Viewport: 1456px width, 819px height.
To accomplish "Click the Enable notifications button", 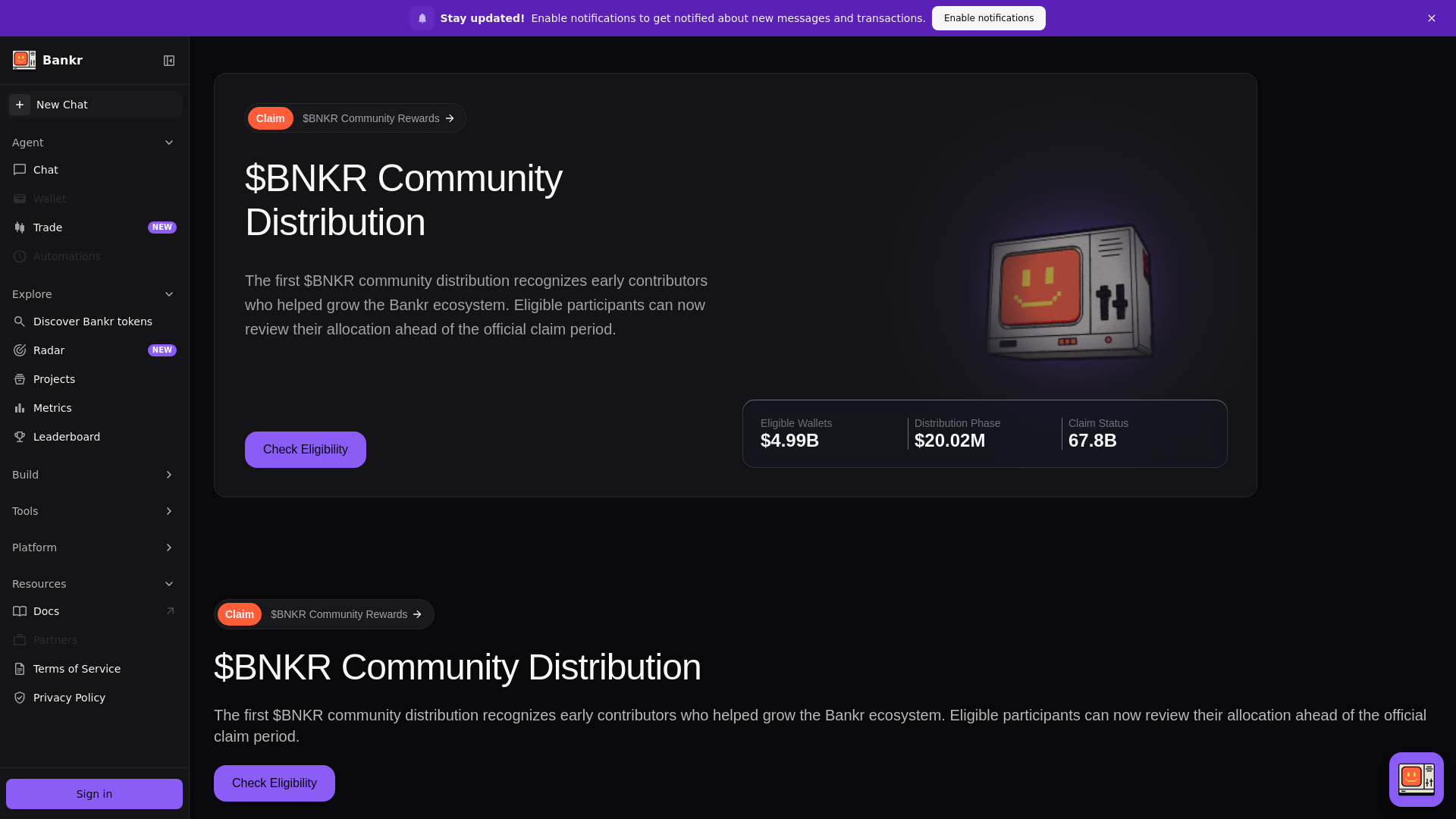I will click(x=988, y=18).
